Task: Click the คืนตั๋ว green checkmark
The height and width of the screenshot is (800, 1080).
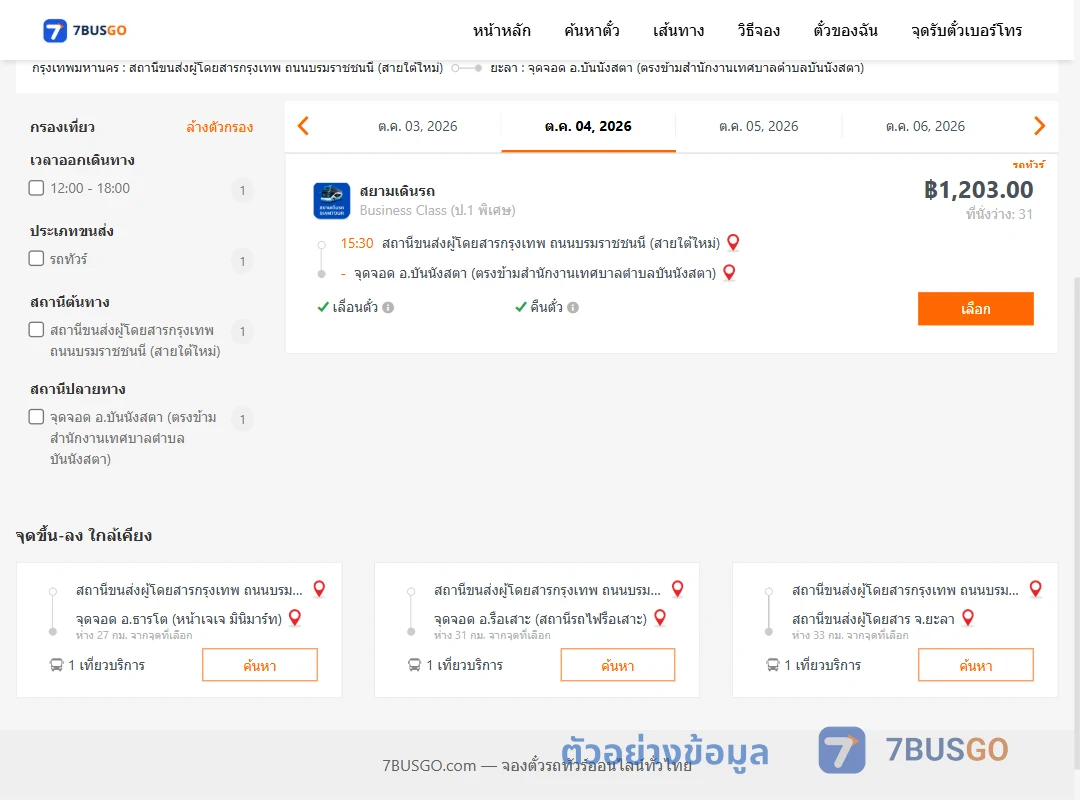Action: [521, 307]
